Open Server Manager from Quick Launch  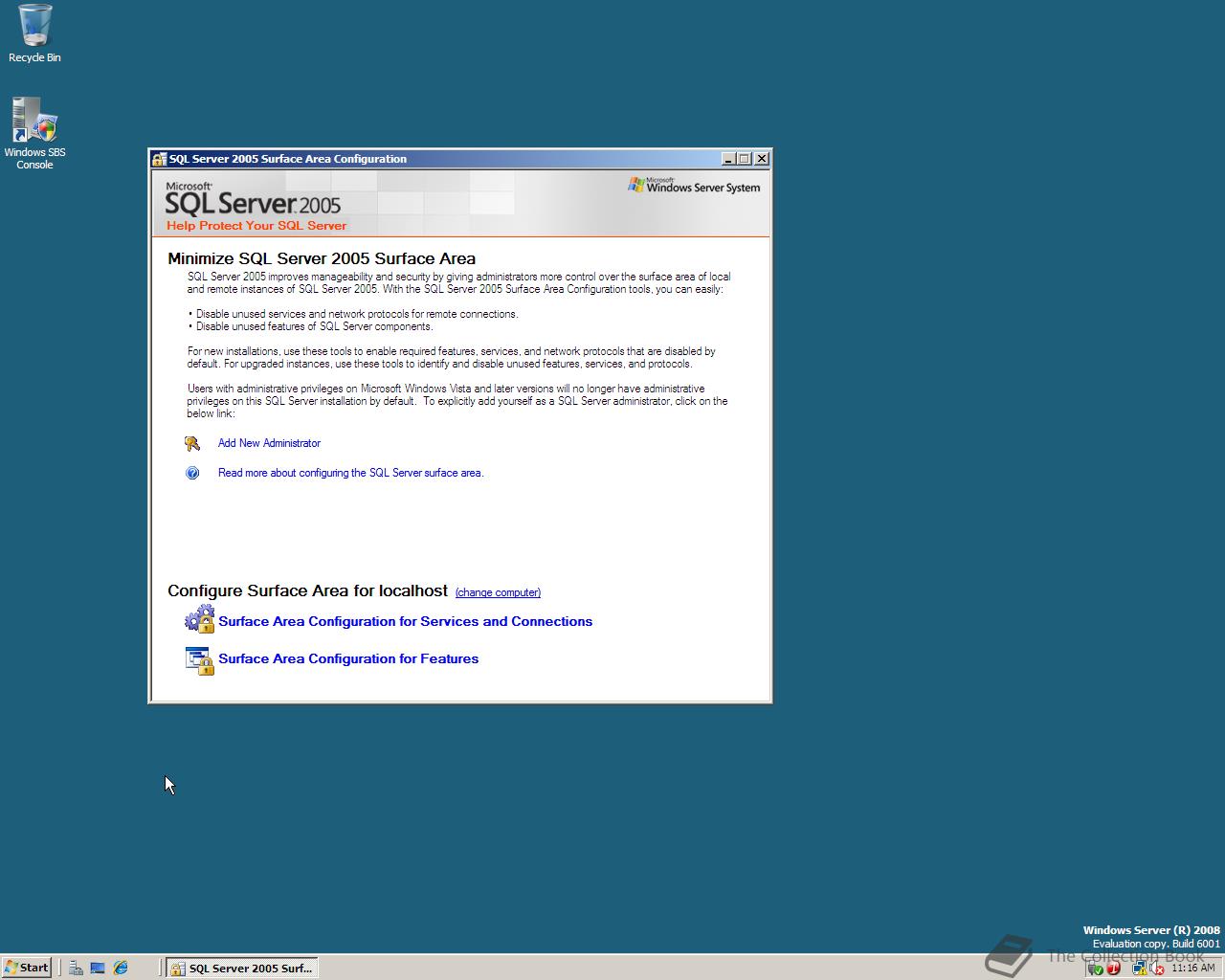[x=76, y=968]
